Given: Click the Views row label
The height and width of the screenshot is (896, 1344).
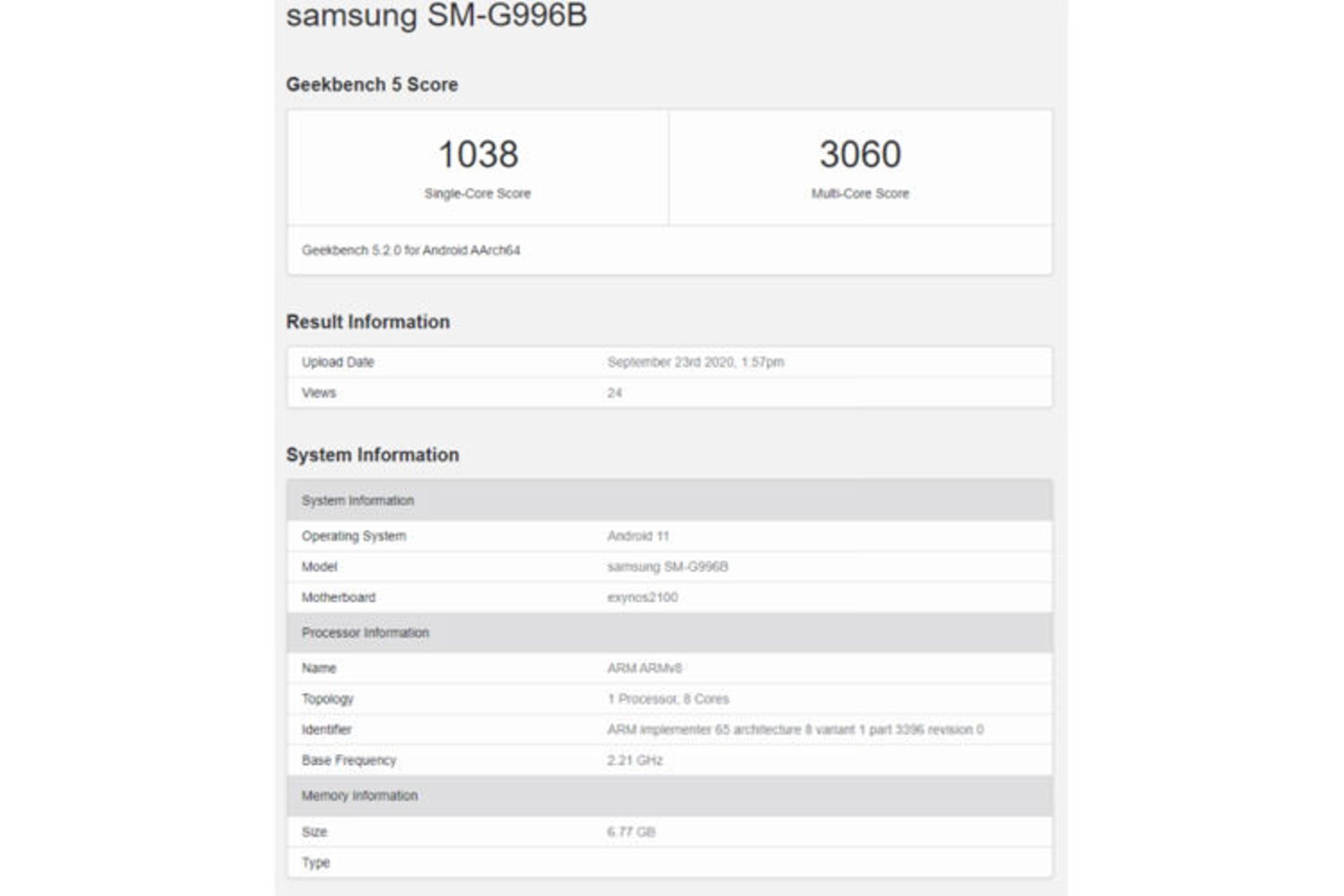Looking at the screenshot, I should [x=318, y=393].
